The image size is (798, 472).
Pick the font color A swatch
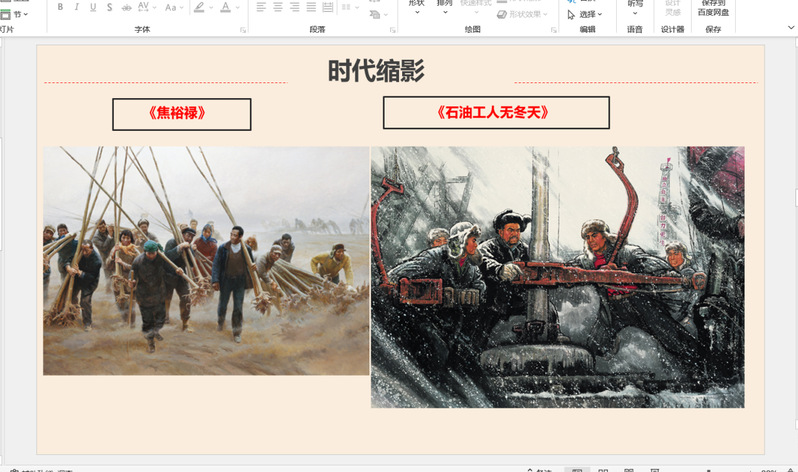pyautogui.click(x=224, y=7)
